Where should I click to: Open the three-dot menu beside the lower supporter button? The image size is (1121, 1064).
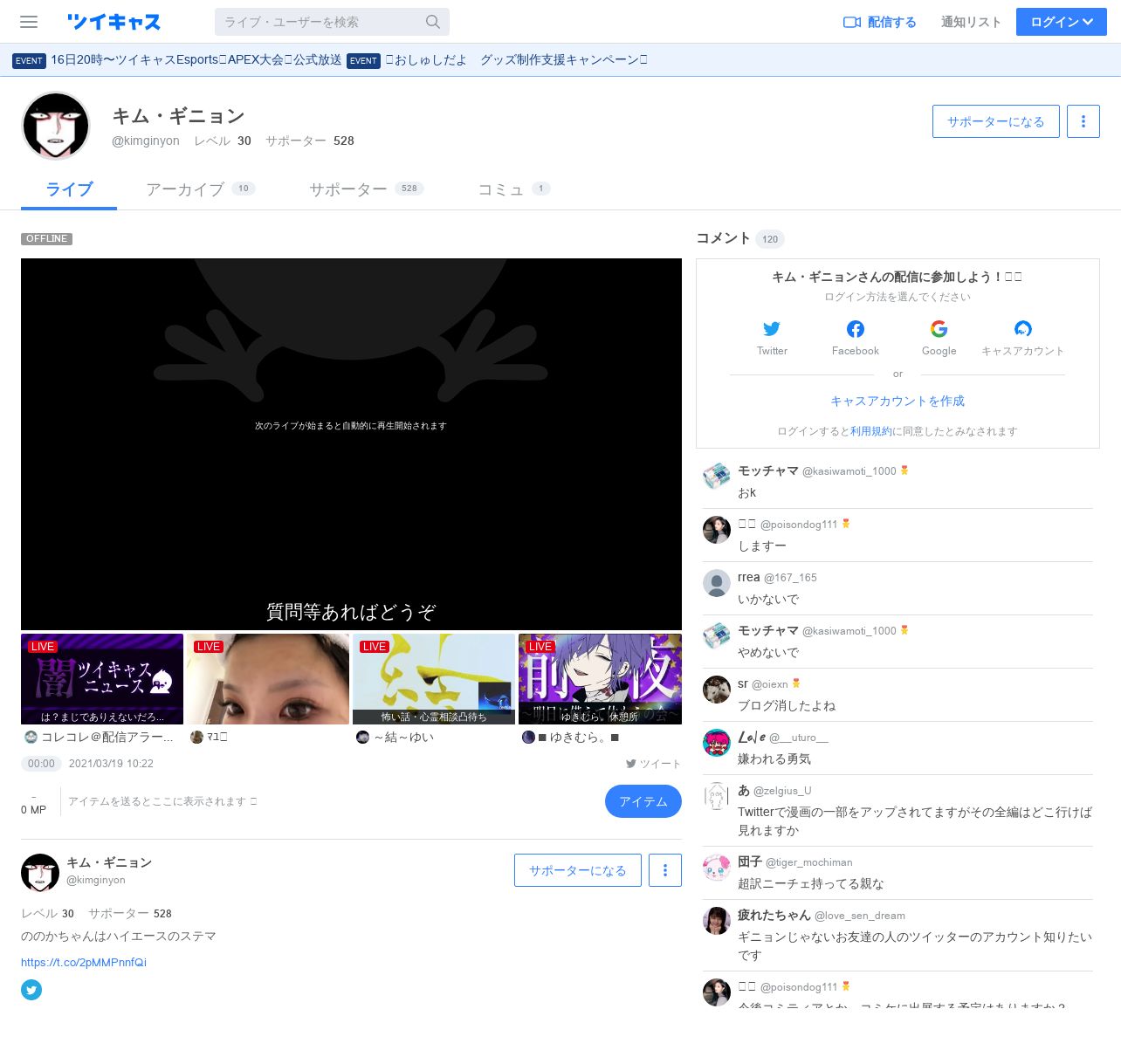[x=665, y=870]
